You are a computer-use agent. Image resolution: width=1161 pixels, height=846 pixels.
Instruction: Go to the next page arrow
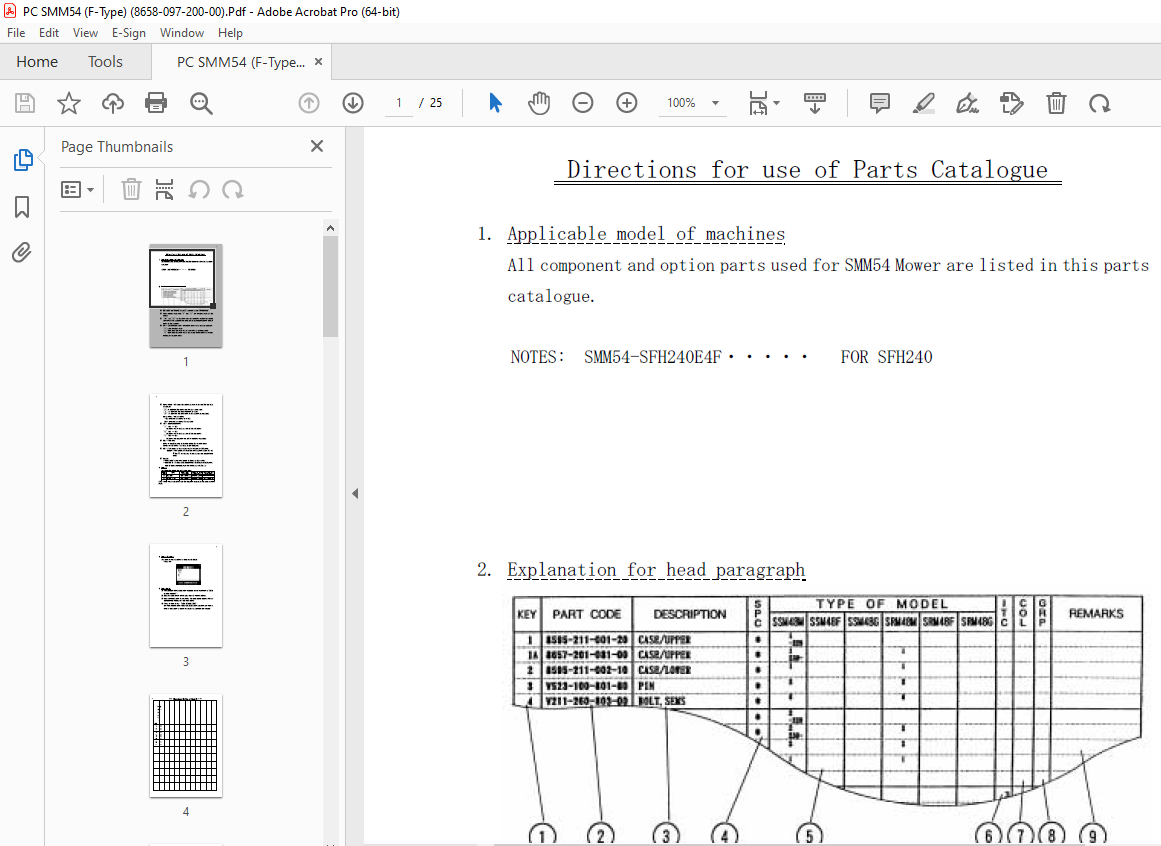click(x=353, y=103)
